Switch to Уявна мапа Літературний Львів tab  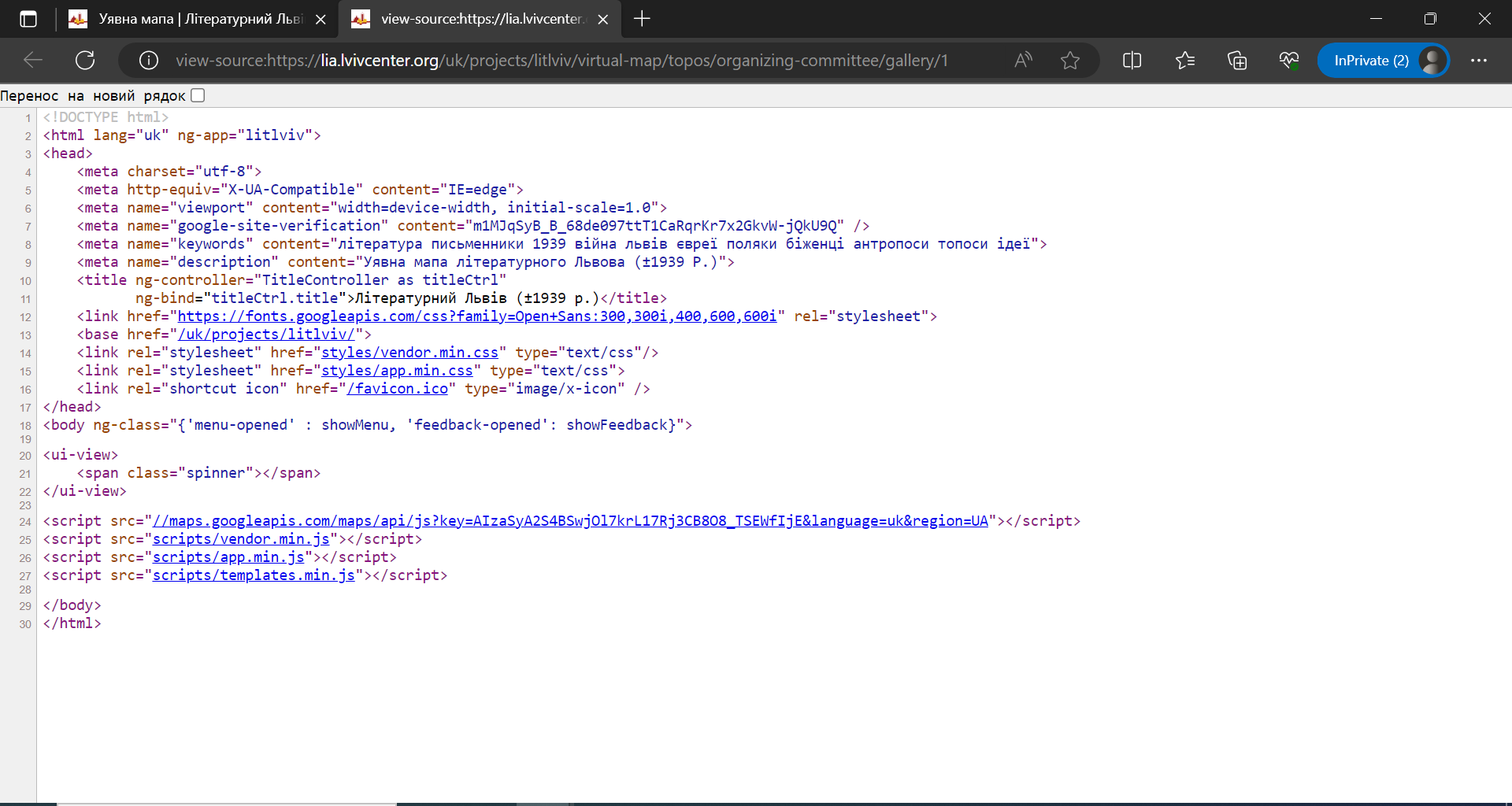tap(197, 19)
